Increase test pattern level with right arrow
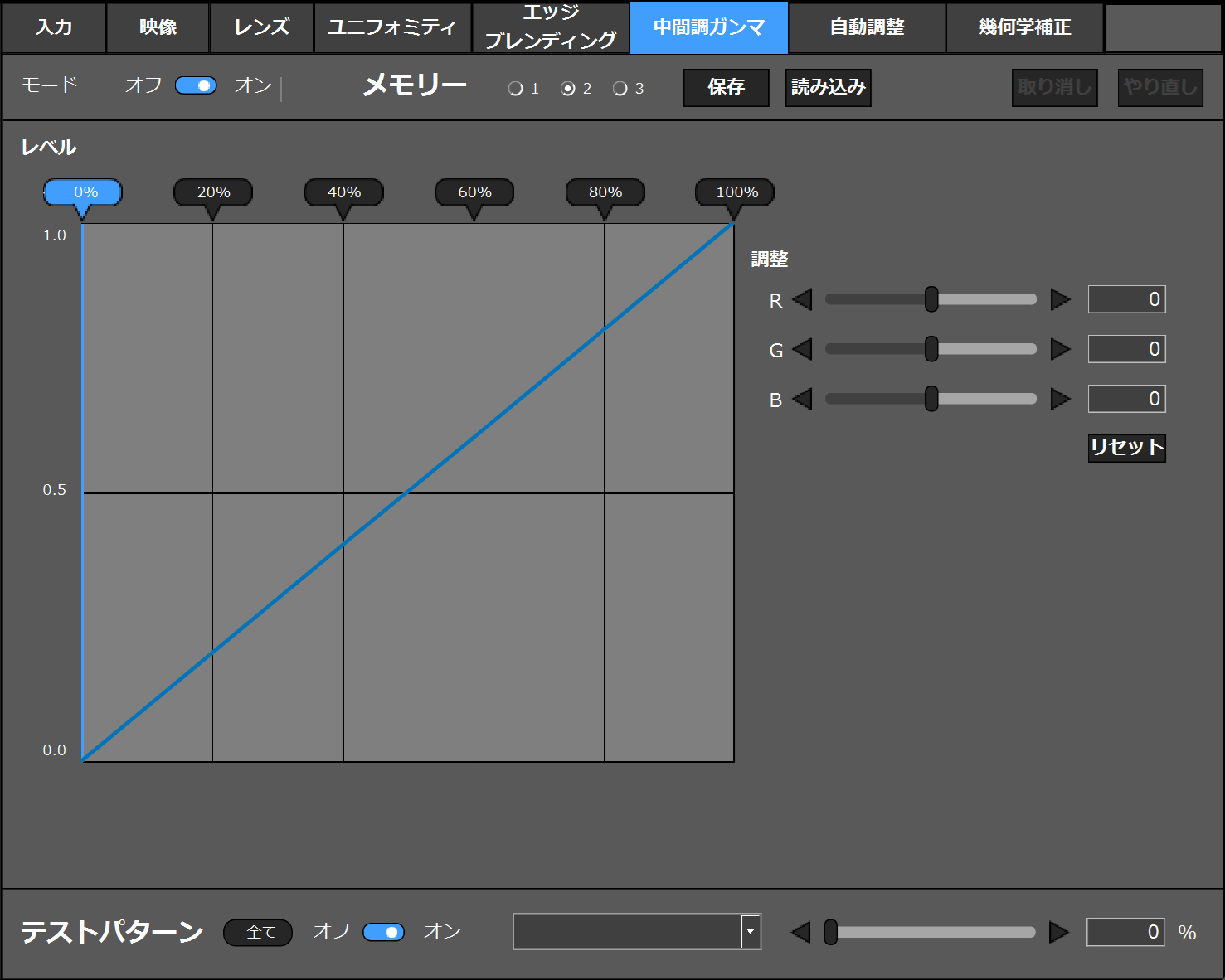The height and width of the screenshot is (980, 1225). (x=1058, y=932)
